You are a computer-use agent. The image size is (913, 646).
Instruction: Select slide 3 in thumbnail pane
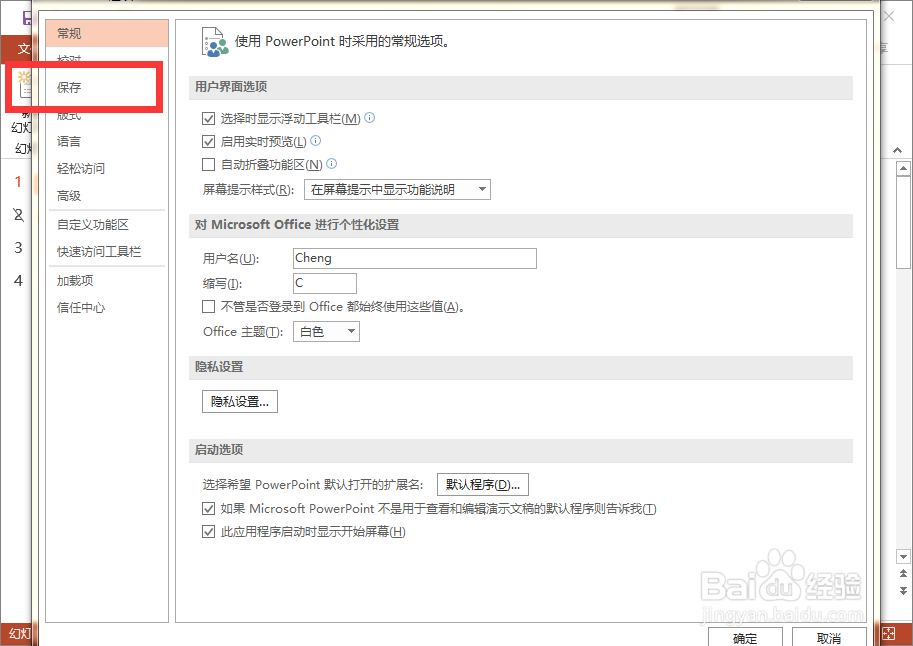click(x=18, y=248)
